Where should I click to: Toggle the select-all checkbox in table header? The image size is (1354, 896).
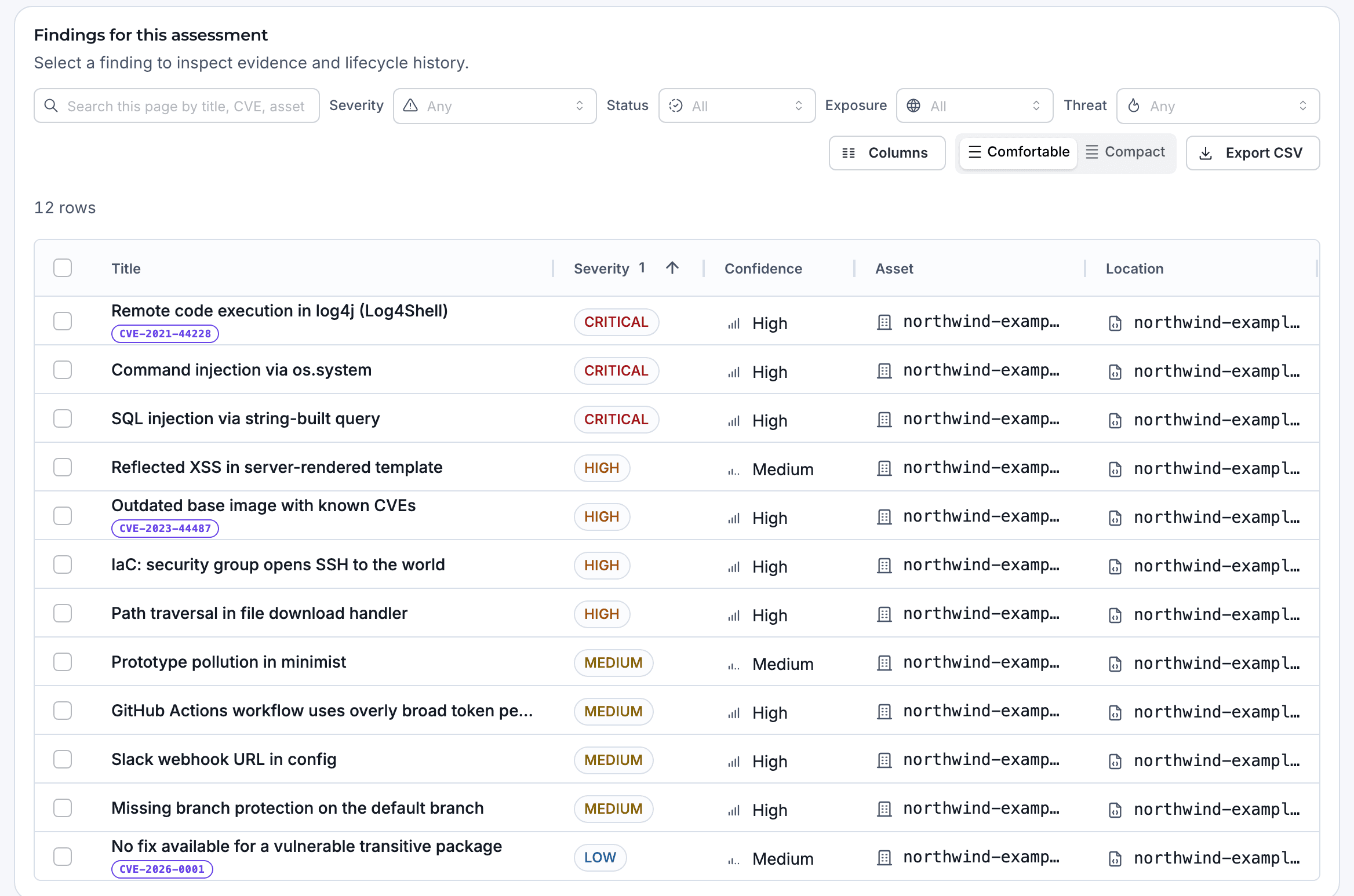(x=63, y=268)
